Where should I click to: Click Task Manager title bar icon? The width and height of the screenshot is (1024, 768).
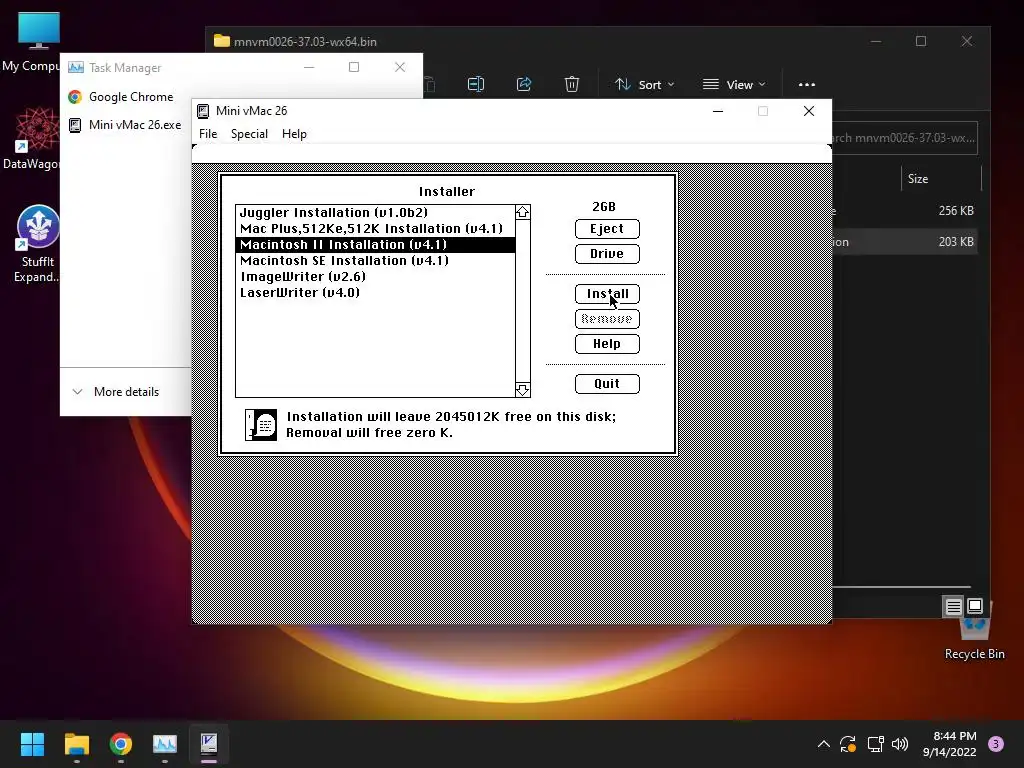(76, 67)
